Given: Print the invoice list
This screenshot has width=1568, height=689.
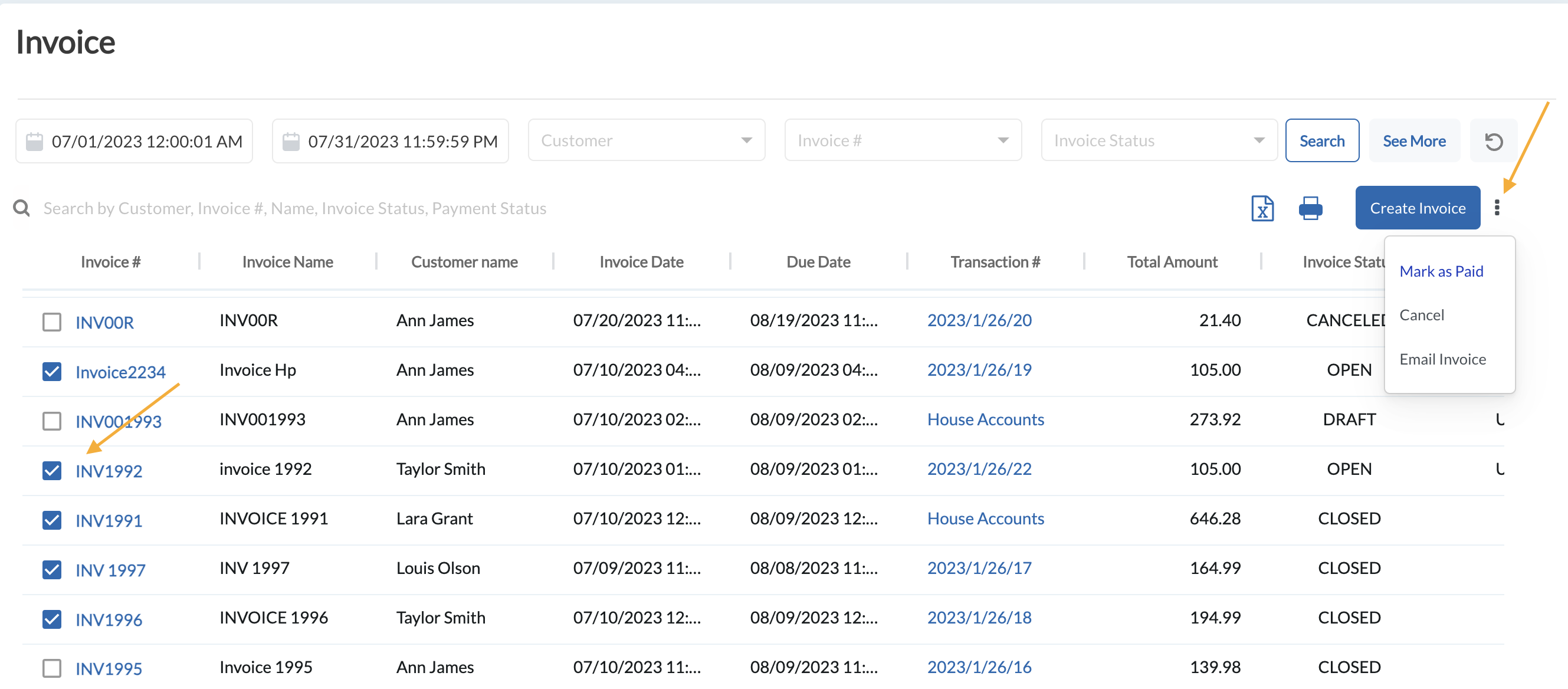Looking at the screenshot, I should click(1312, 208).
